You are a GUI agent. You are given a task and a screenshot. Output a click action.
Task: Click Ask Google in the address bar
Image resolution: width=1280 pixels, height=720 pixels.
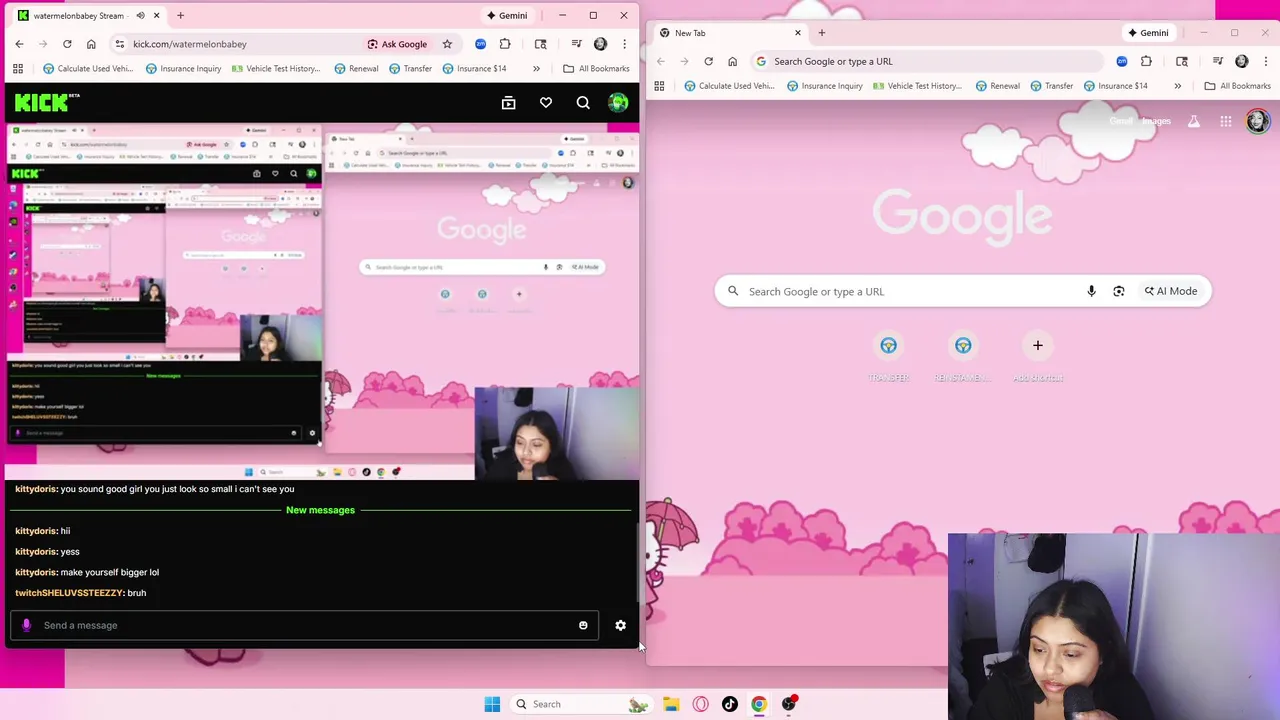pyautogui.click(x=397, y=44)
